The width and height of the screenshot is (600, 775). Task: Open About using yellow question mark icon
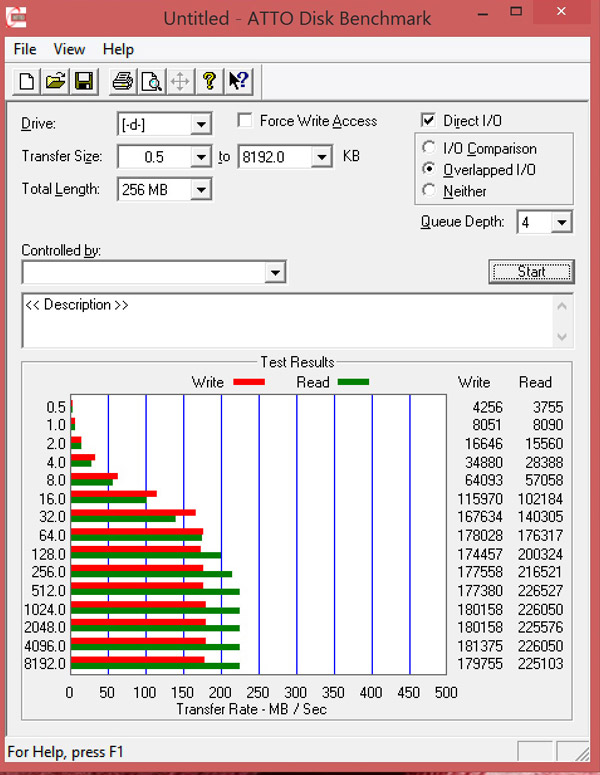click(x=210, y=82)
